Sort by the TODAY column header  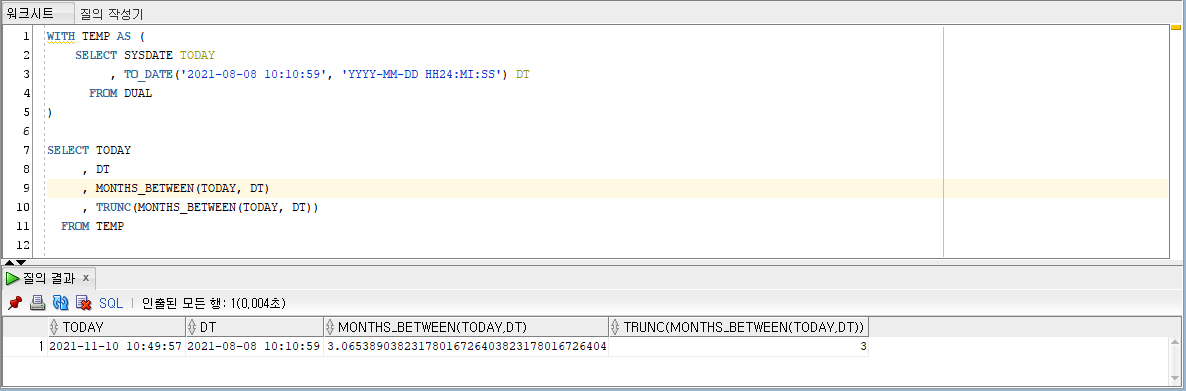(x=116, y=327)
